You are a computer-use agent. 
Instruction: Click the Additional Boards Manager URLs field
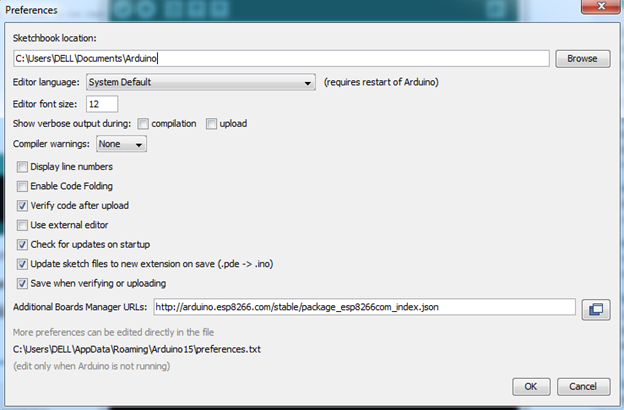tap(365, 307)
